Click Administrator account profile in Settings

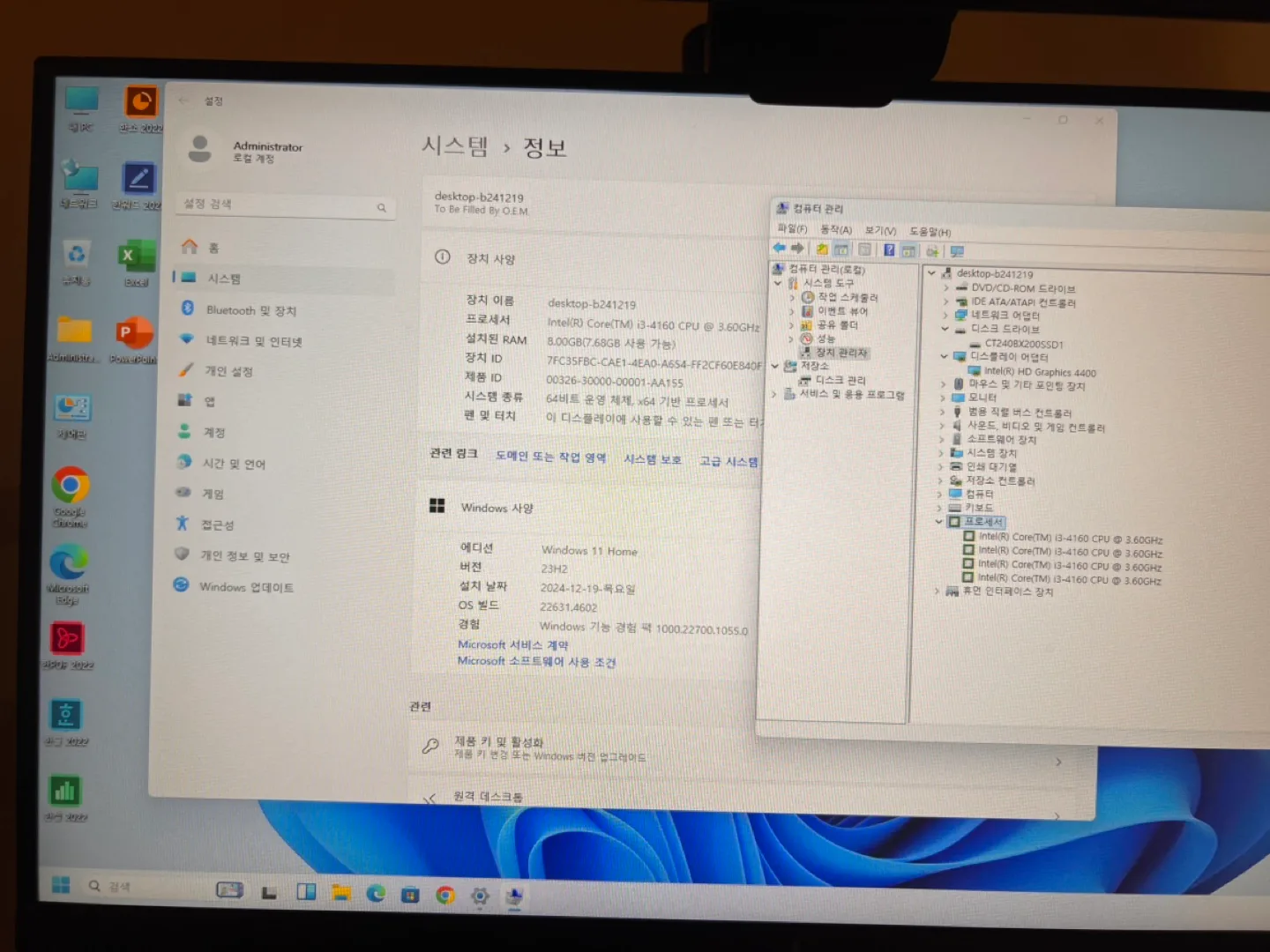pyautogui.click(x=245, y=150)
